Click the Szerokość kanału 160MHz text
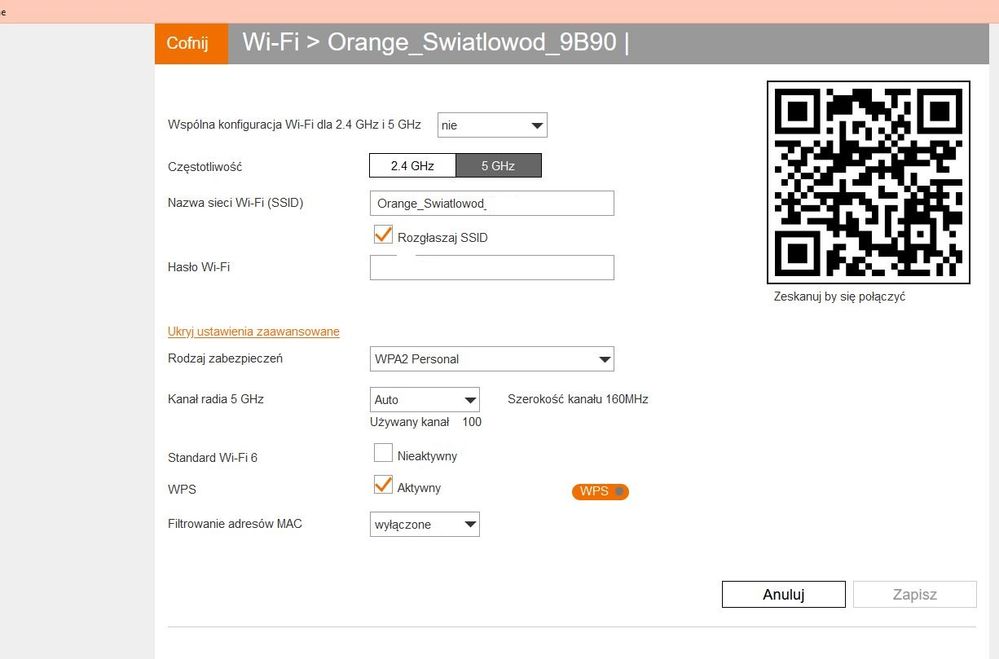Viewport: 999px width, 659px height. pyautogui.click(x=578, y=399)
